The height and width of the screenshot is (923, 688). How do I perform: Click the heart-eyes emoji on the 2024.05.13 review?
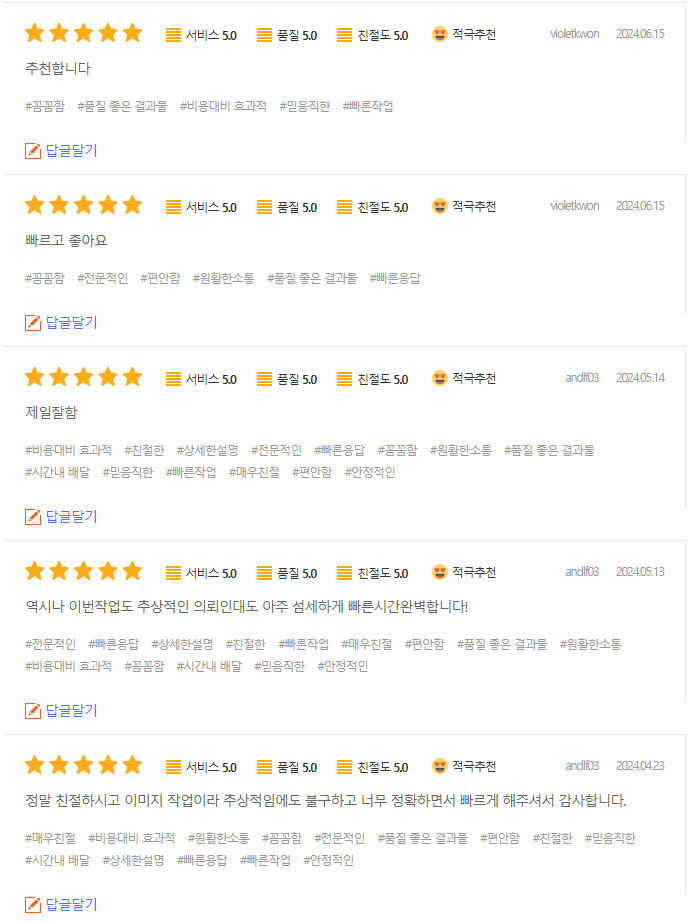(440, 572)
